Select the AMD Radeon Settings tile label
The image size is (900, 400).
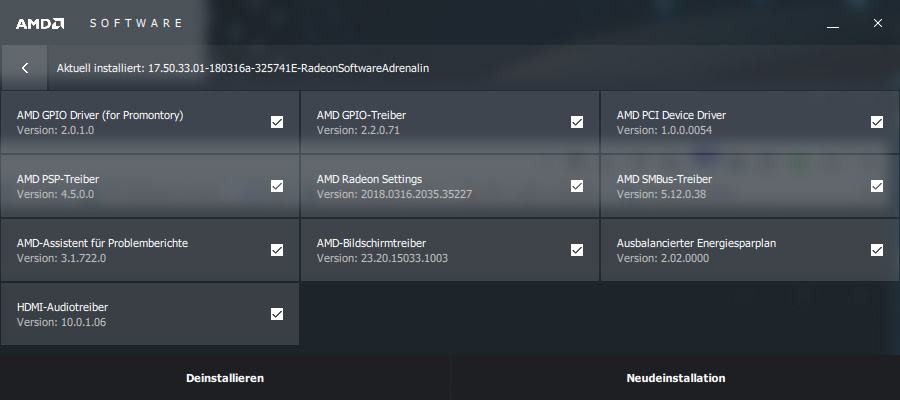(x=369, y=179)
